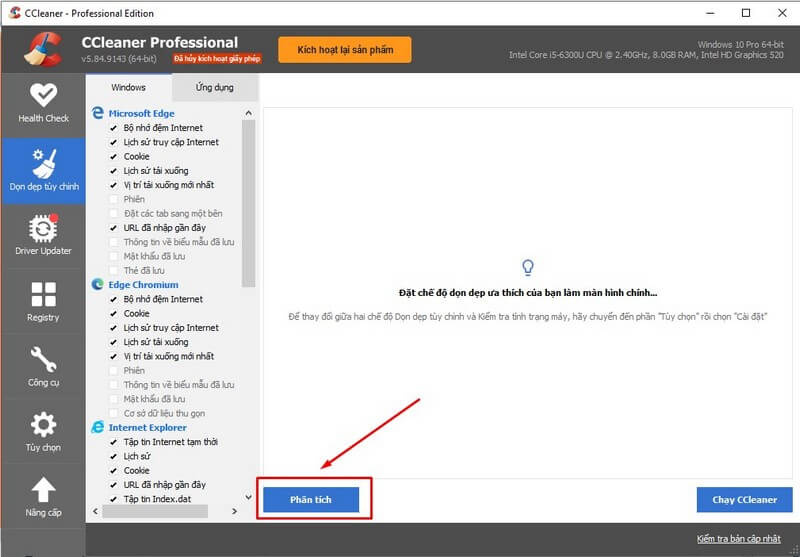Viewport: 800px width, 557px height.
Task: Open the Driver Updater icon
Action: pyautogui.click(x=43, y=228)
